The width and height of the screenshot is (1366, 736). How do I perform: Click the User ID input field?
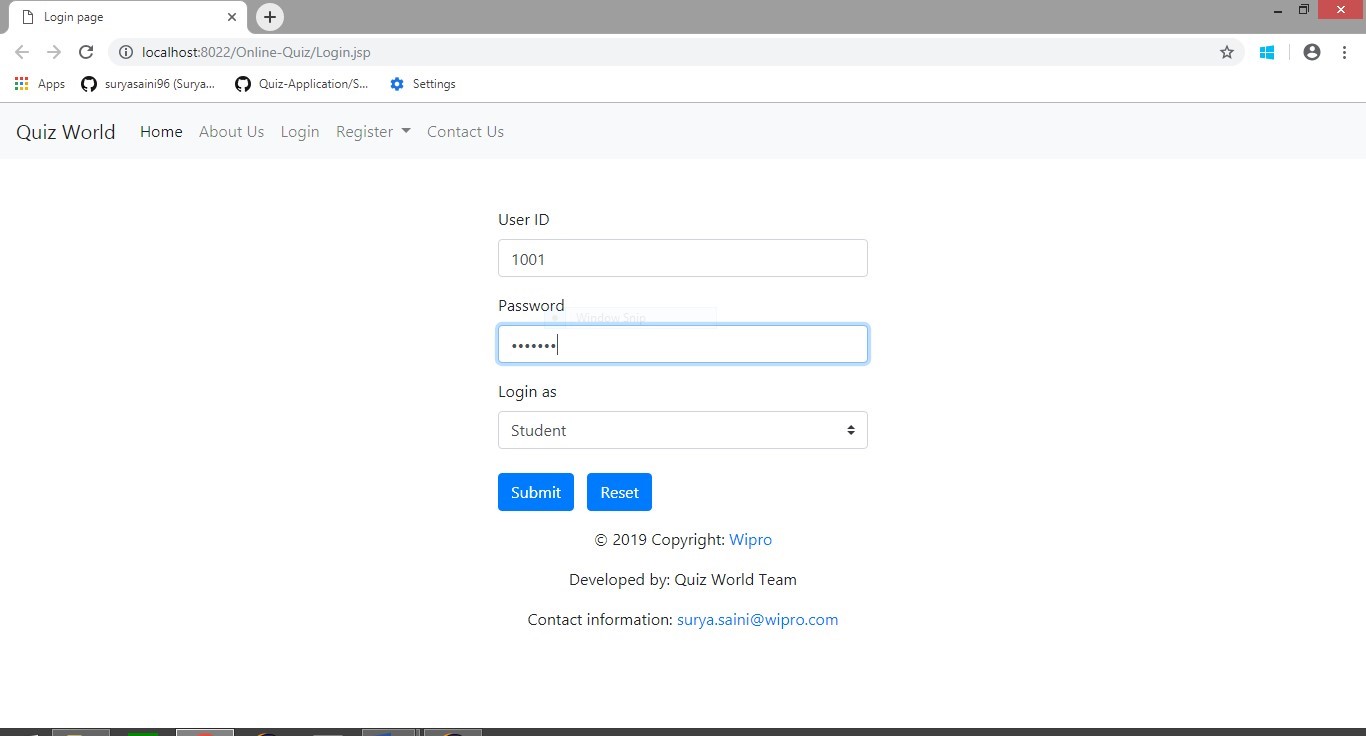pos(683,258)
